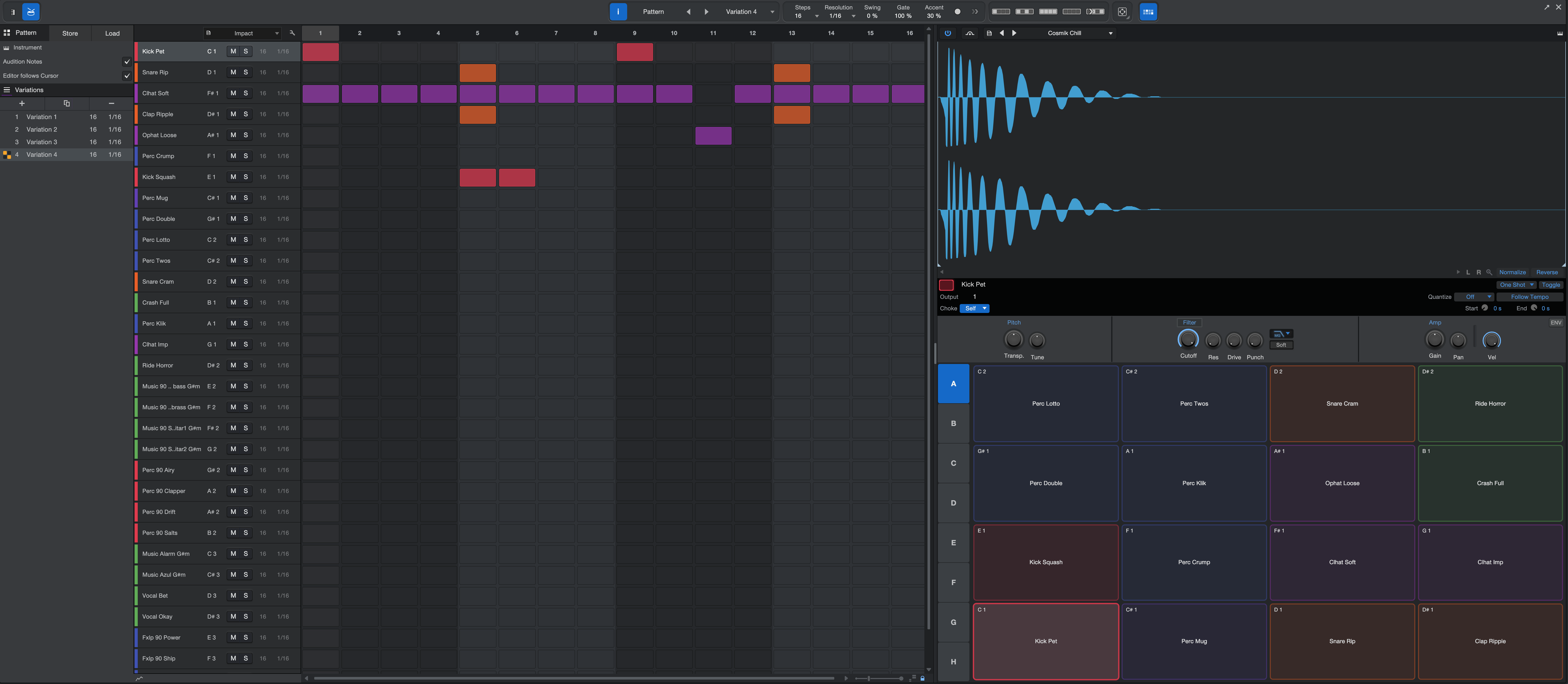Open the wrench settings icon beside Impact
This screenshot has width=1568, height=684.
pos(292,33)
